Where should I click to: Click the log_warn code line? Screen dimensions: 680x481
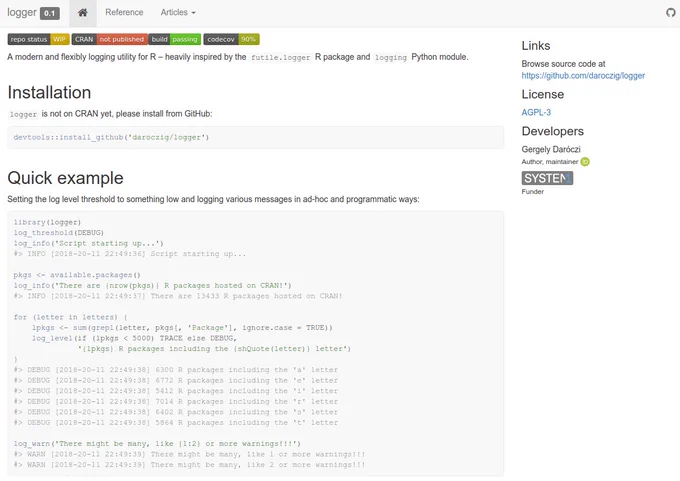157,444
